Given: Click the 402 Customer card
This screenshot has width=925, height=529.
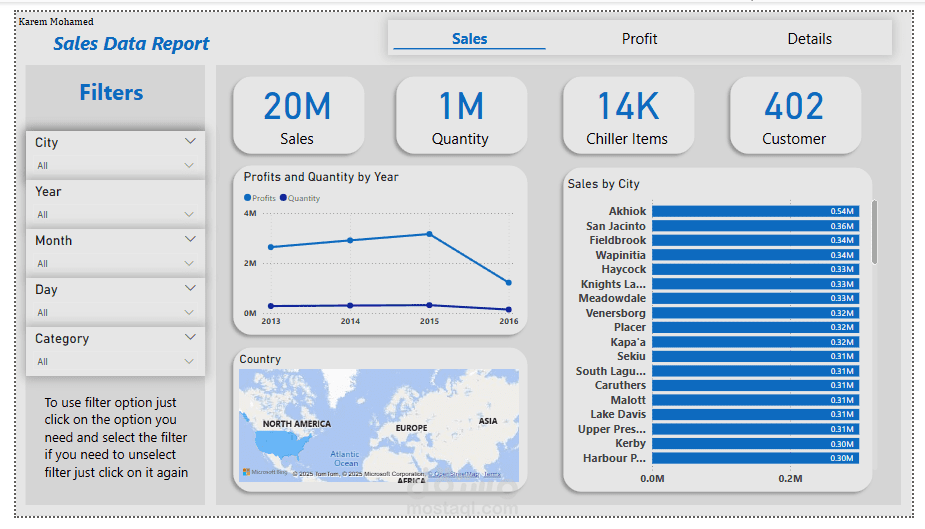Looking at the screenshot, I should coord(795,116).
